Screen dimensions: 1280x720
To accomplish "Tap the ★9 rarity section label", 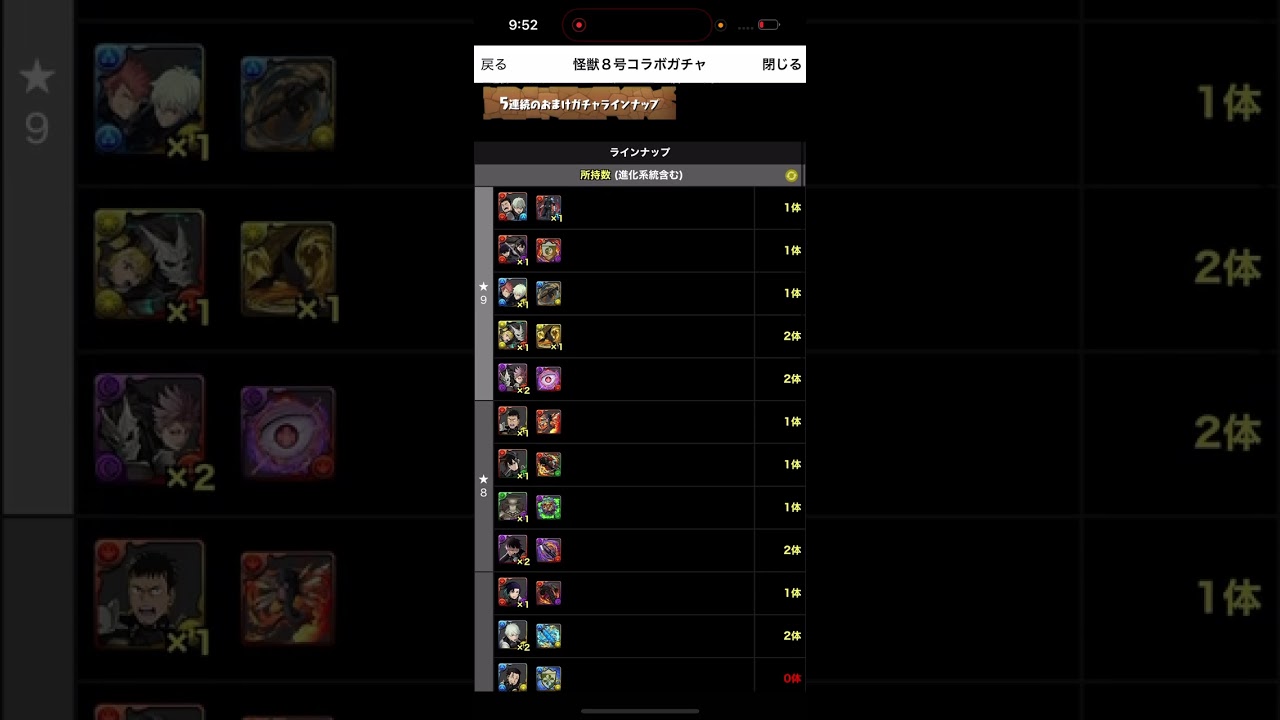I will coord(483,293).
